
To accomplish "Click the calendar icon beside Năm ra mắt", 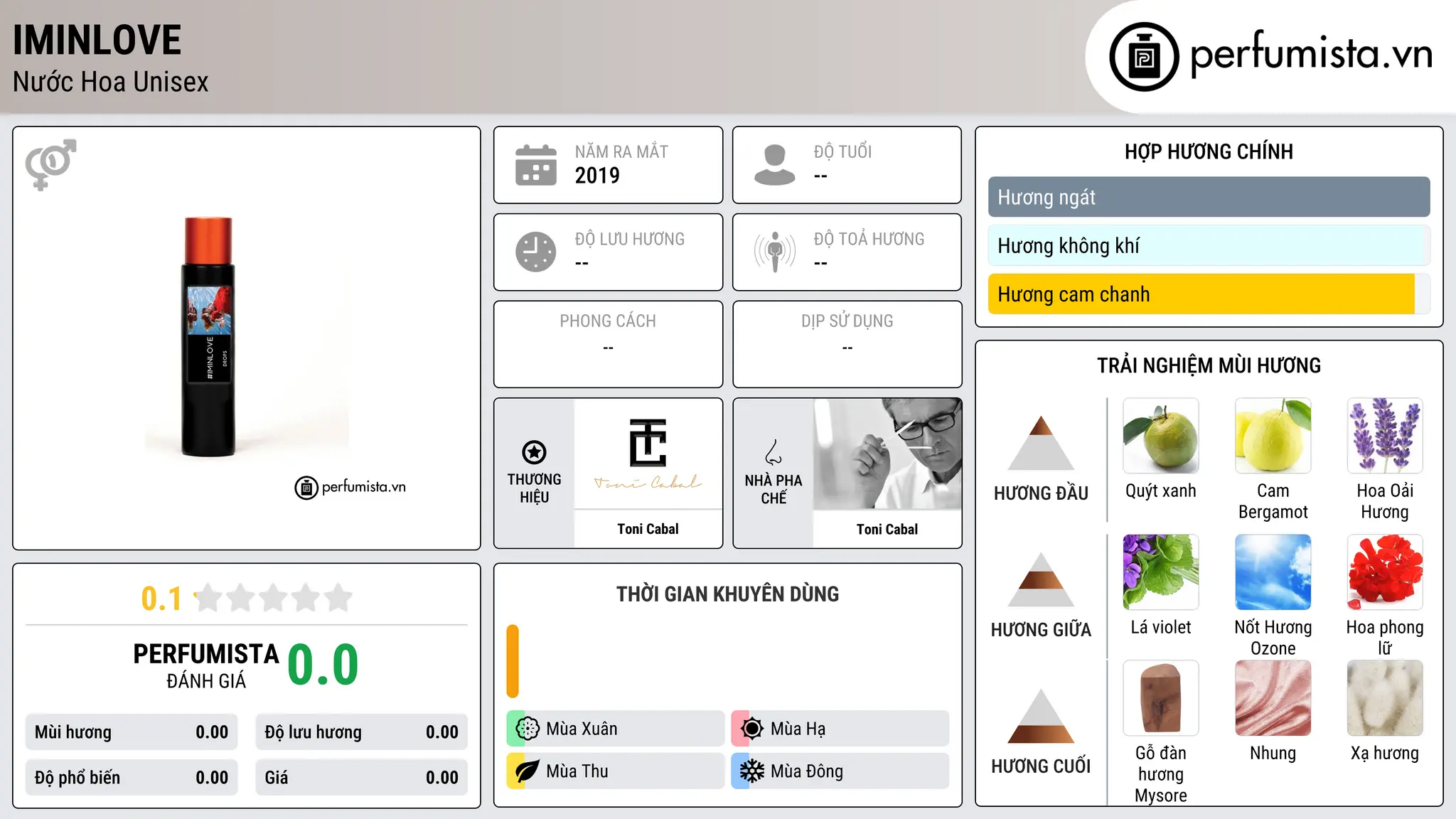I will [x=536, y=165].
